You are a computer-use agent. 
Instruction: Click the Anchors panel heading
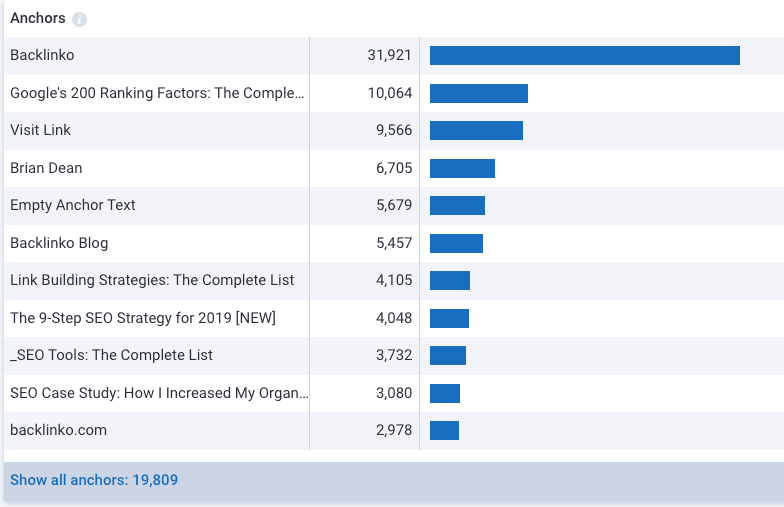click(38, 18)
